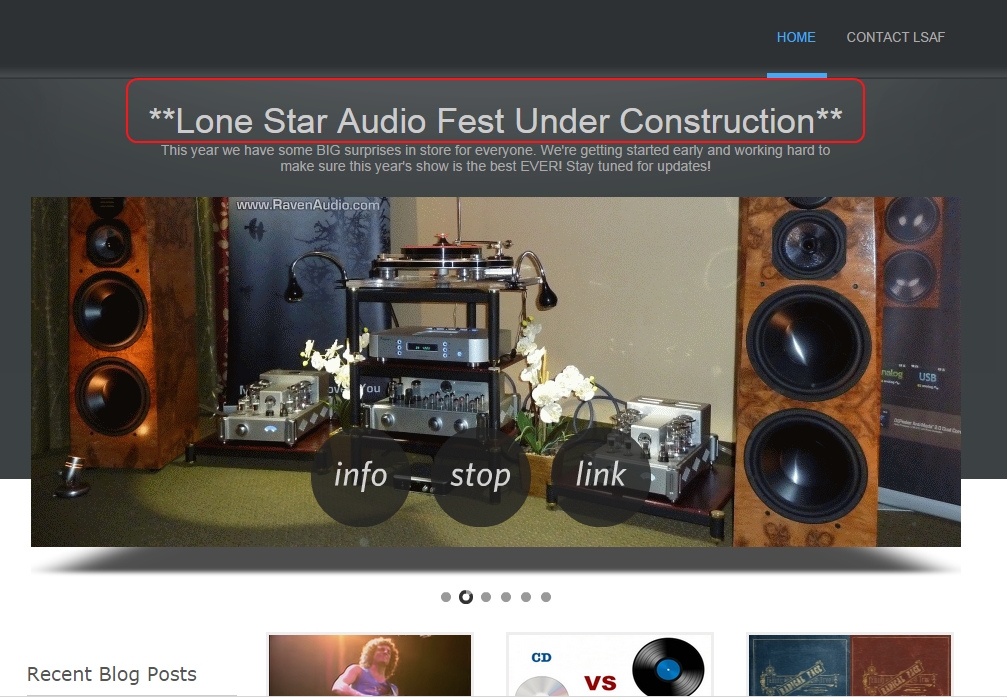Open the HOME menu item
Screen dimensions: 1007x697
(796, 37)
